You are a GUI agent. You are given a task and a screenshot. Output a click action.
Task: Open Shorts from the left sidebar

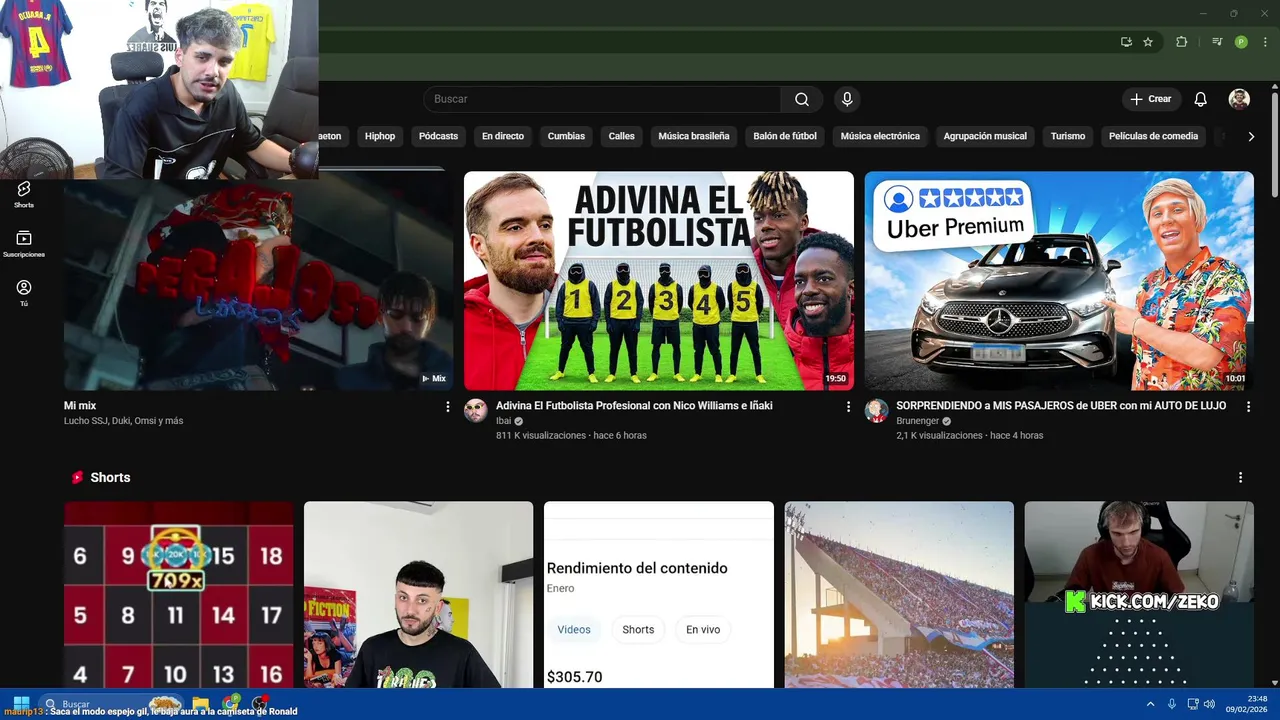pyautogui.click(x=24, y=194)
